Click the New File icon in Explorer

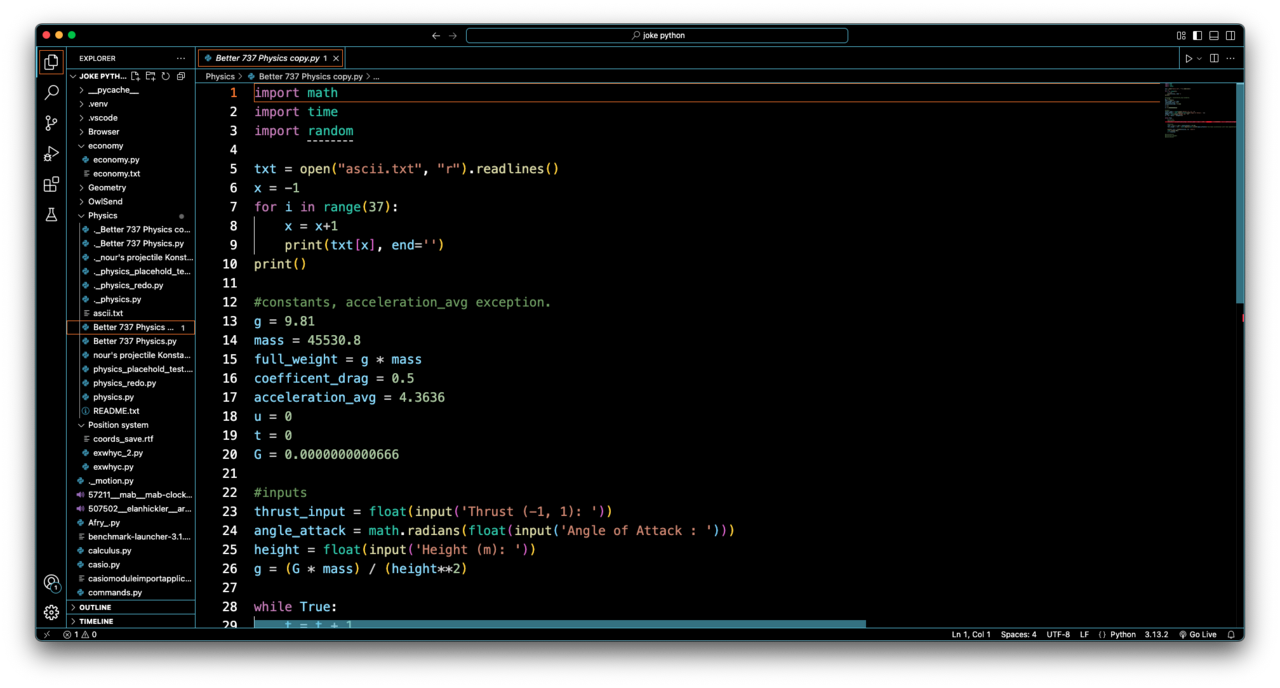(x=136, y=76)
